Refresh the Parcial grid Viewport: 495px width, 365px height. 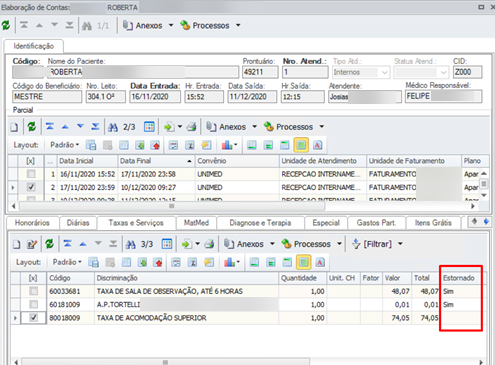(32, 127)
